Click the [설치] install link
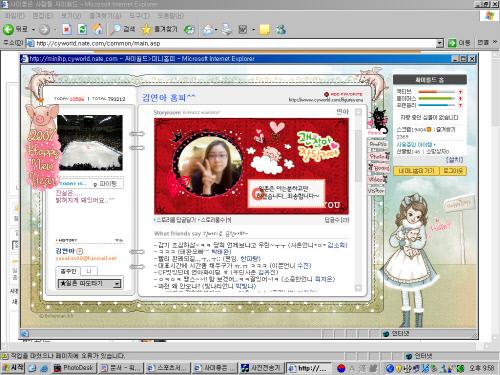 (455, 160)
